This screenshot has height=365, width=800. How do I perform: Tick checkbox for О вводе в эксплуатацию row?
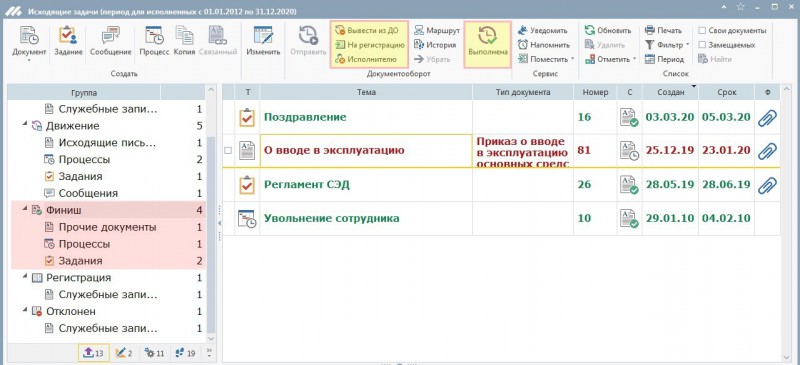pyautogui.click(x=228, y=151)
